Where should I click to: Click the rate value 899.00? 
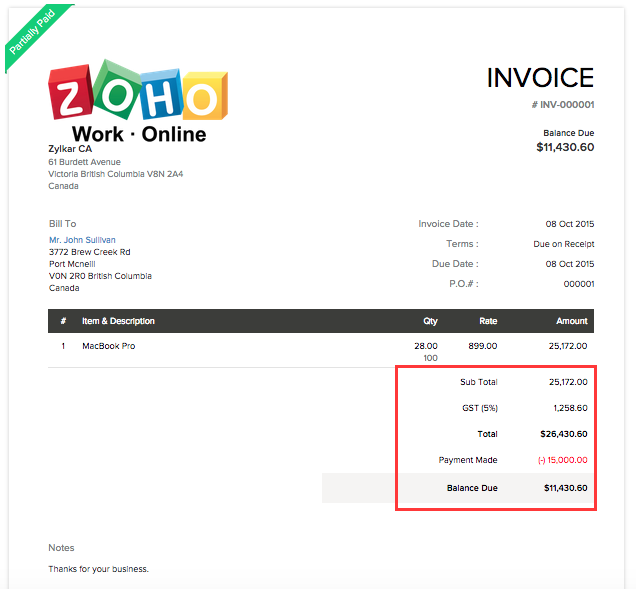[483, 346]
